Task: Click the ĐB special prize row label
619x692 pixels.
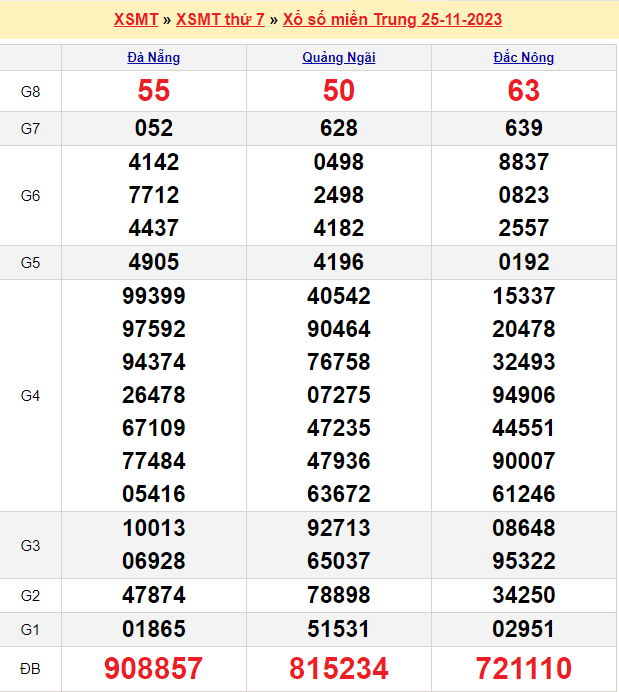Action: 30,668
